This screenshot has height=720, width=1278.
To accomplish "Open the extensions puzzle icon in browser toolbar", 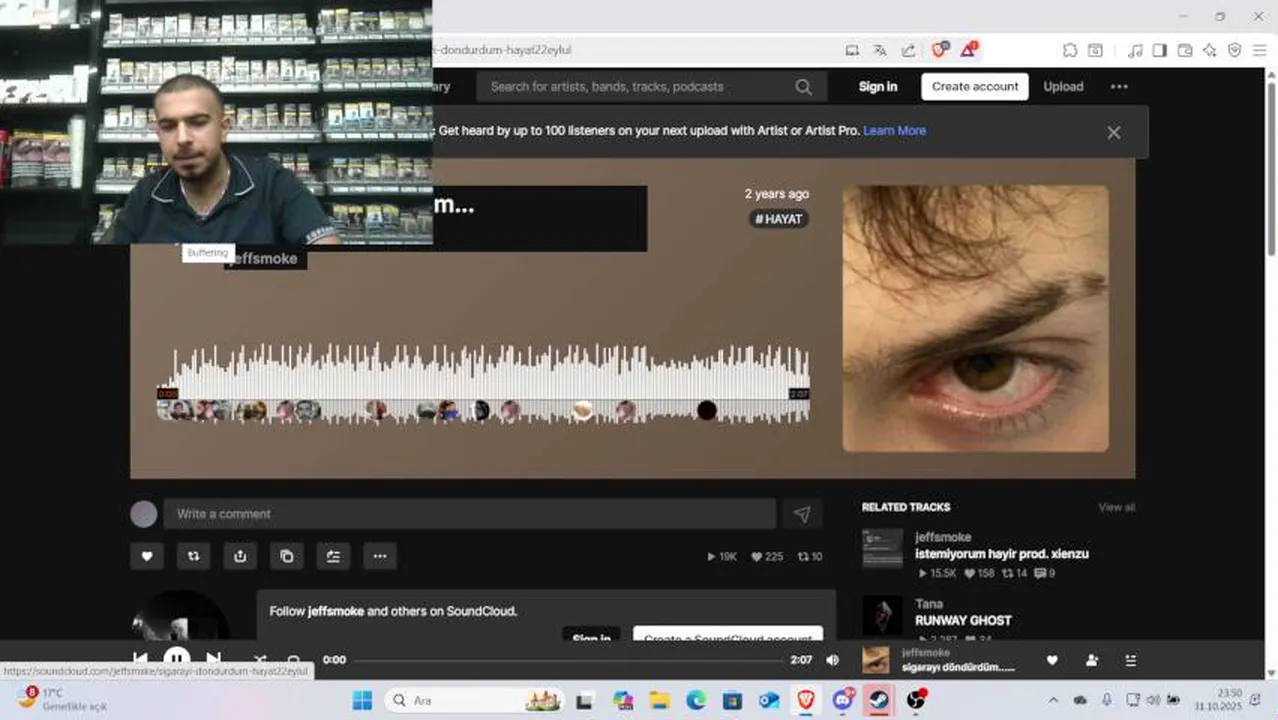I will 1070,50.
